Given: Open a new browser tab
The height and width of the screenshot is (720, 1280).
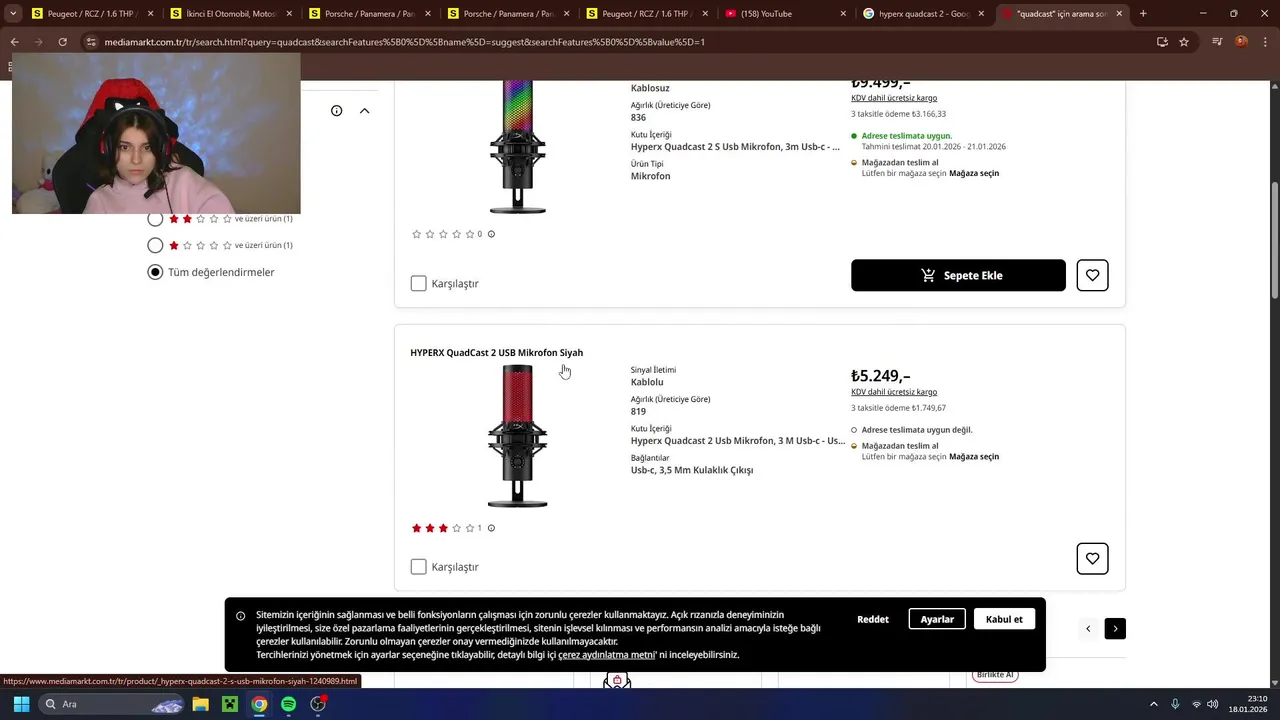Looking at the screenshot, I should pyautogui.click(x=1143, y=14).
